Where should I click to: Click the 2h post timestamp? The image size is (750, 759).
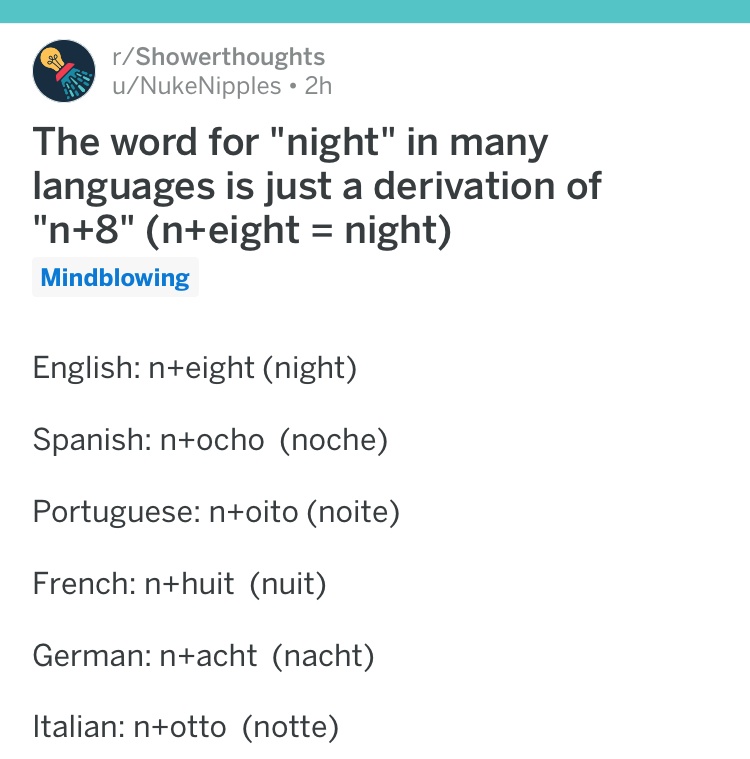coord(318,86)
